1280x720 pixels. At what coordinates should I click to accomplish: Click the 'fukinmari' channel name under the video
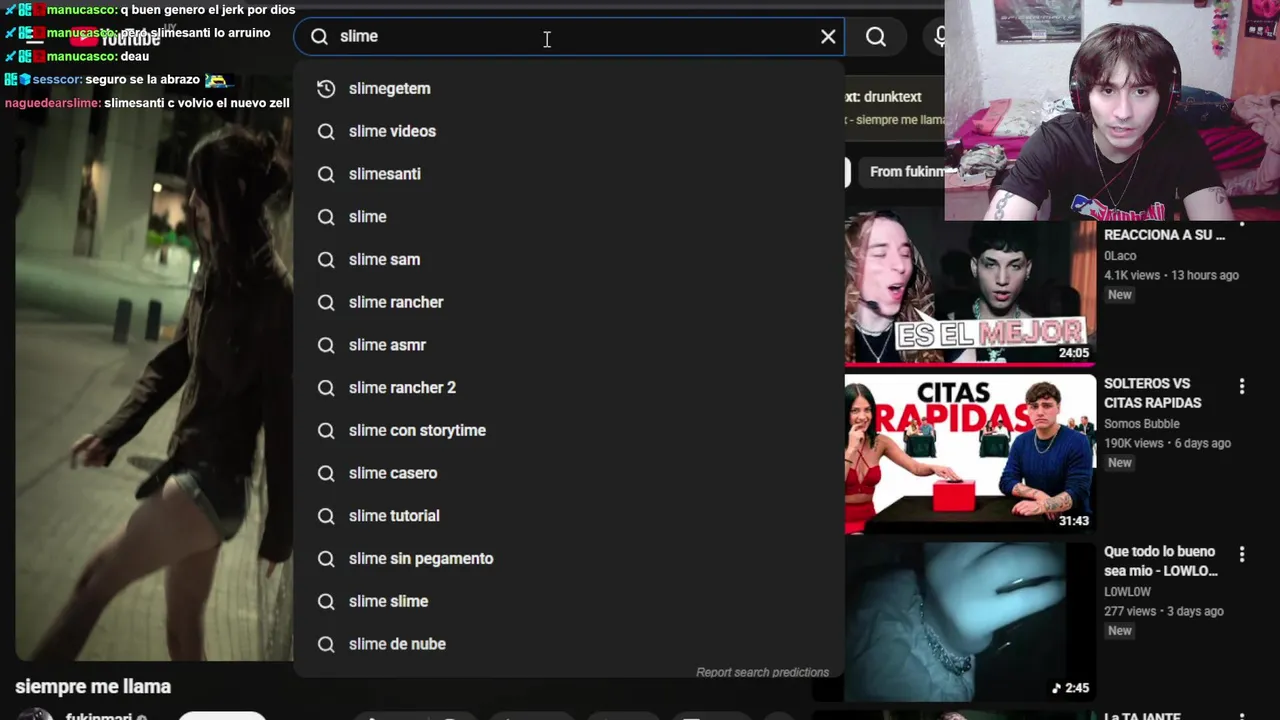(99, 716)
